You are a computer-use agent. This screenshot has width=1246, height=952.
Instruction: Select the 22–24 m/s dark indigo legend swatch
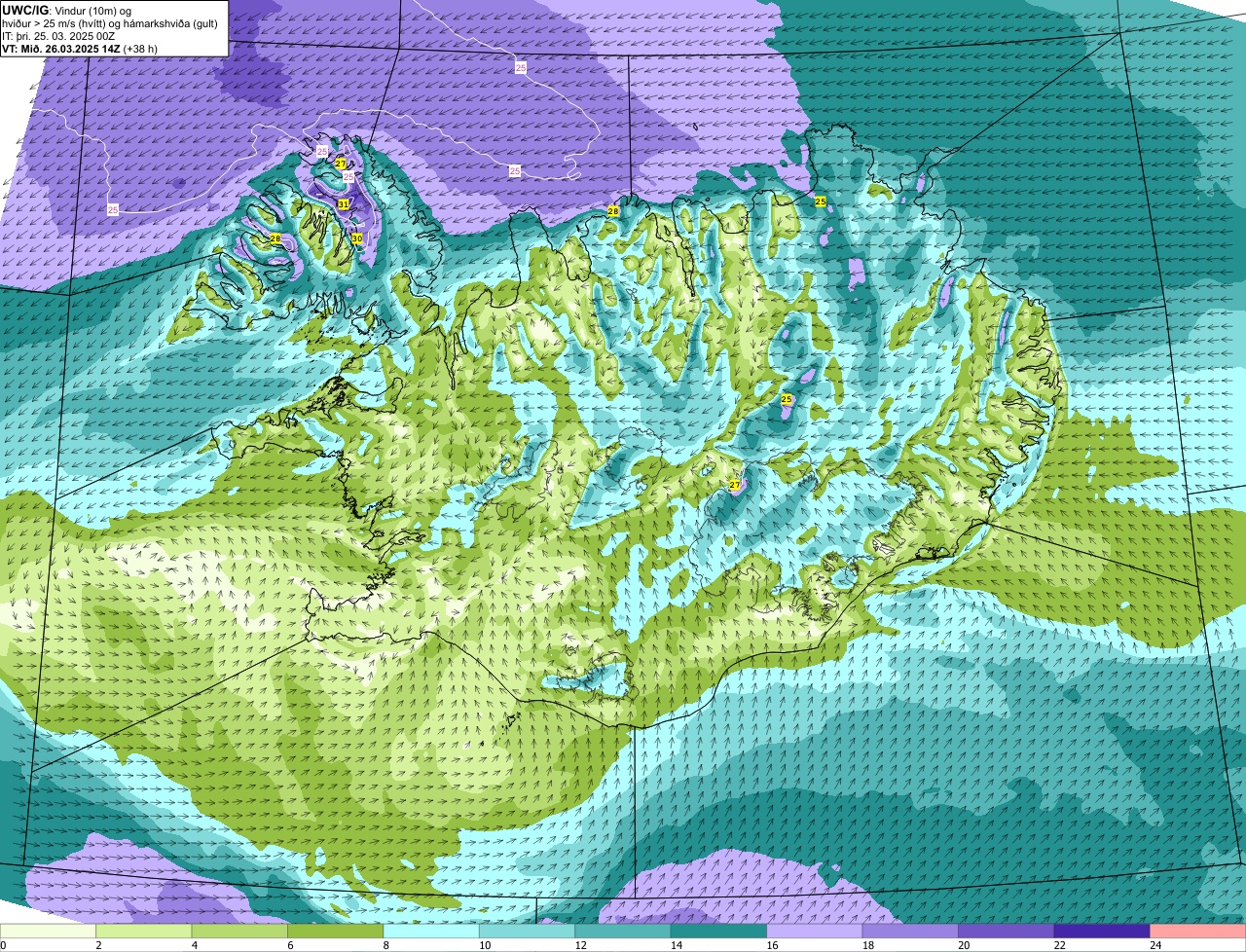[1102, 931]
